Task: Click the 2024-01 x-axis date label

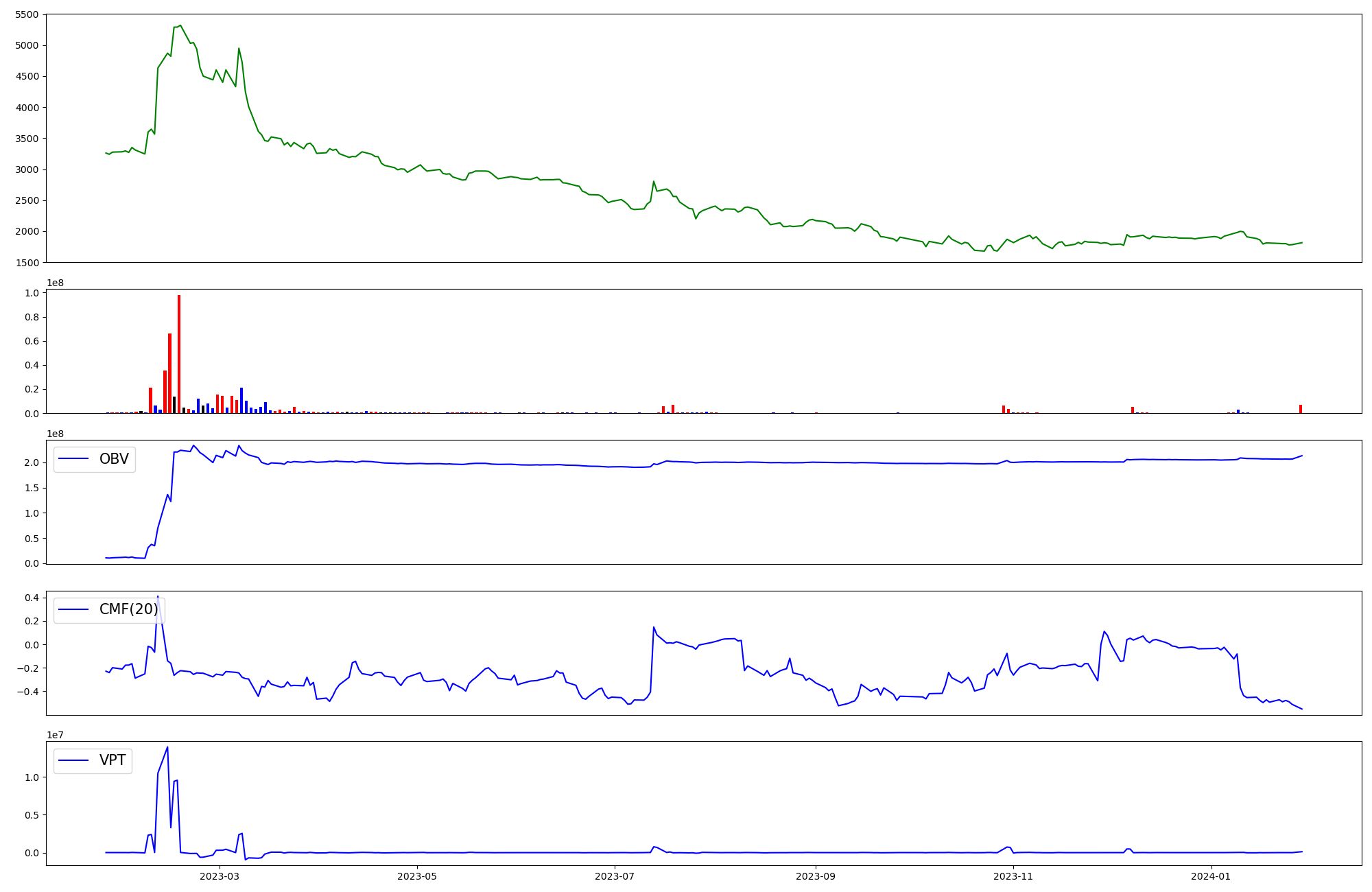Action: 1211,876
